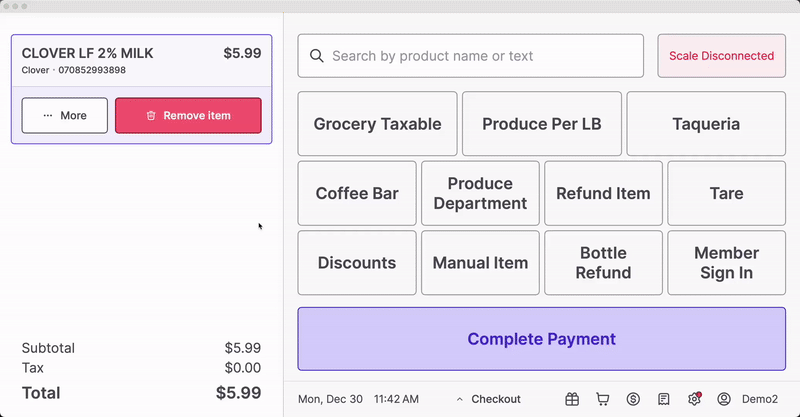Open the shopping cart icon
800x417 pixels.
point(603,399)
